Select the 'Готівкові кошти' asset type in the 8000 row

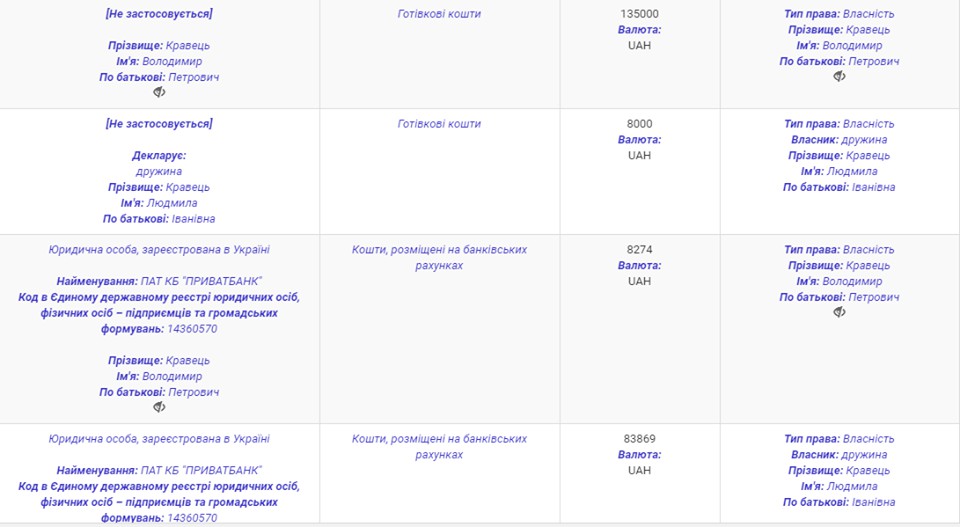[x=439, y=124]
